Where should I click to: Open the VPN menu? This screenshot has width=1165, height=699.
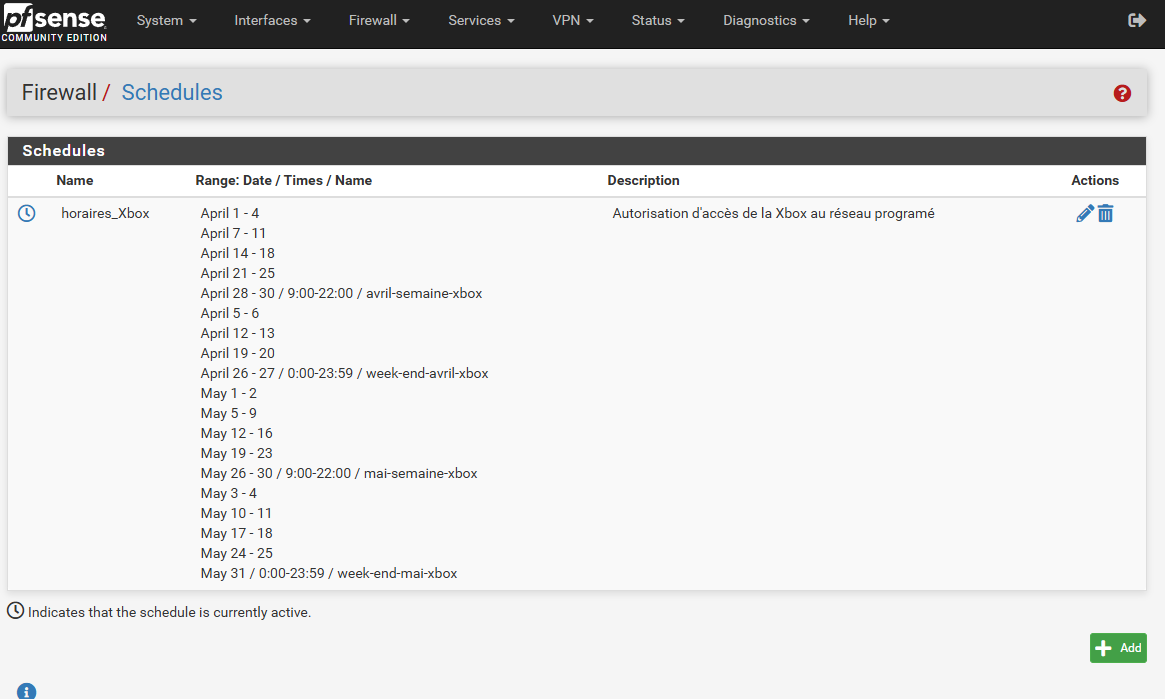coord(573,20)
